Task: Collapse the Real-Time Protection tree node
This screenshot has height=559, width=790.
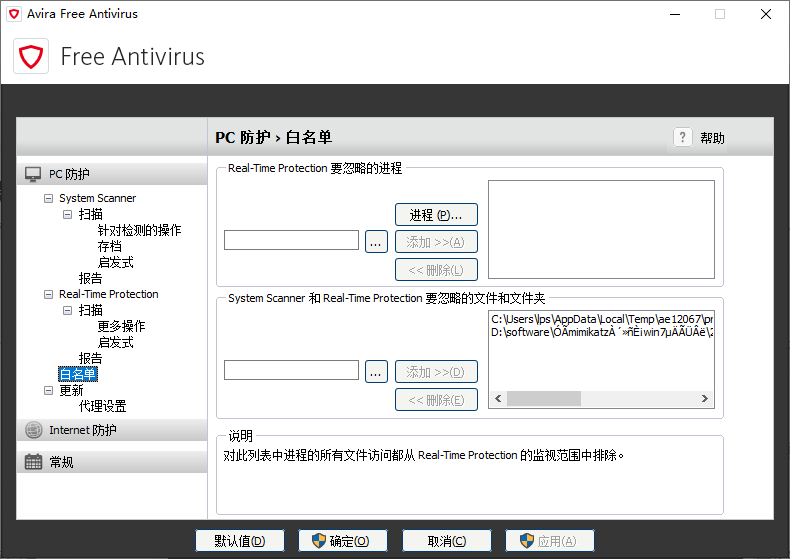Action: [x=48, y=295]
